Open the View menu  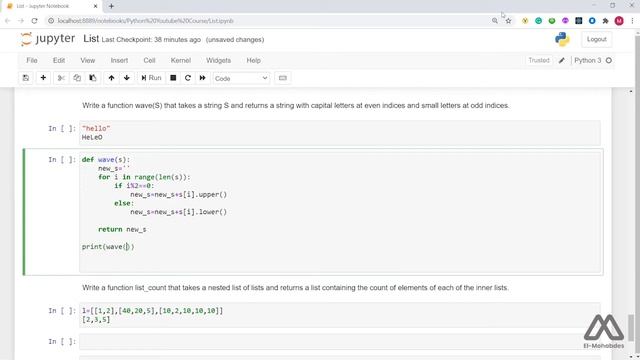pyautogui.click(x=87, y=60)
